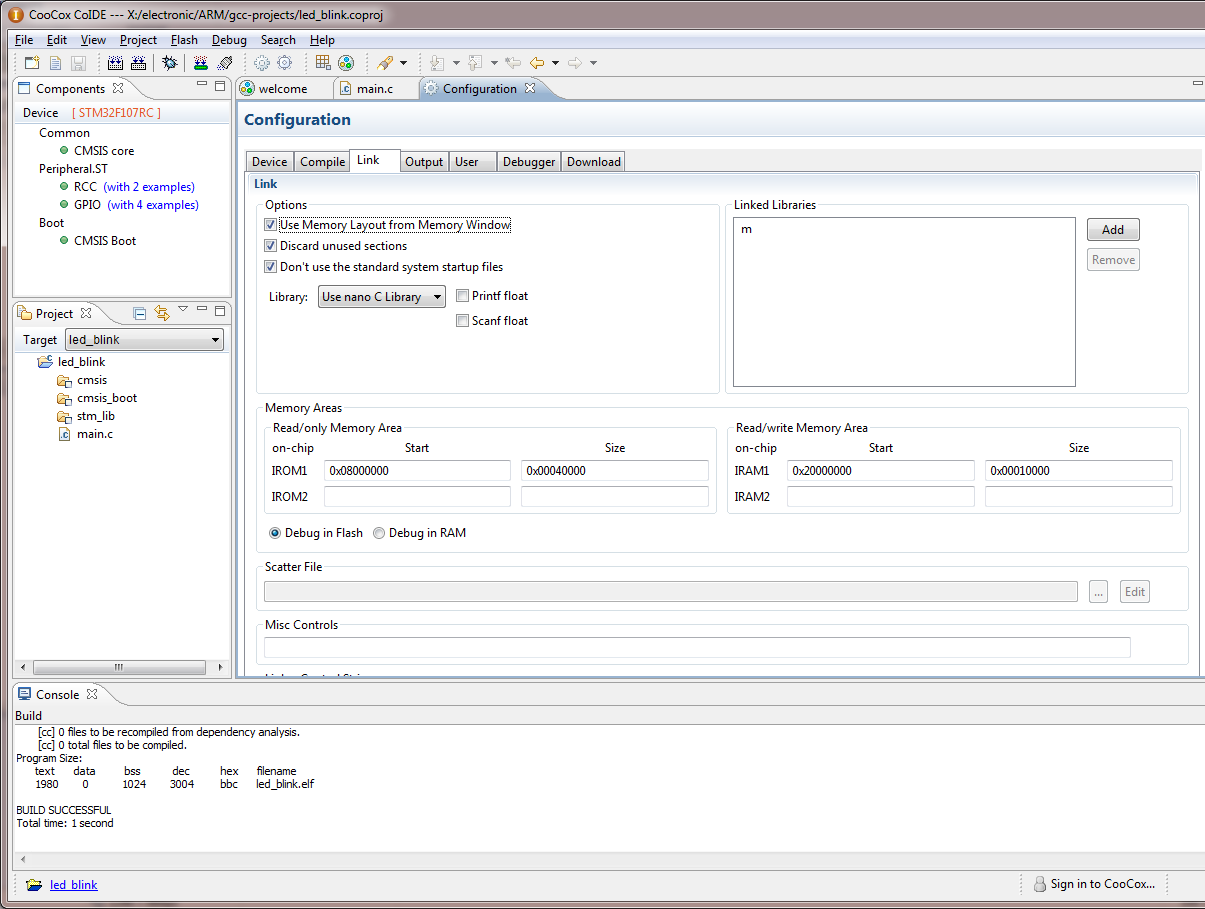Open the search flashlight dropdown arrow
This screenshot has width=1205, height=909.
point(403,63)
